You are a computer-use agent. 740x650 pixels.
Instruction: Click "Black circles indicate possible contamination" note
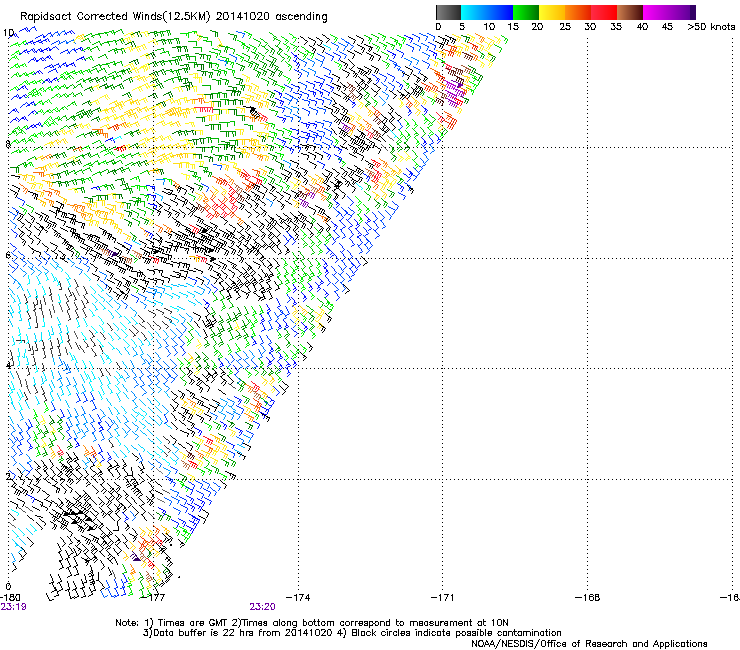coord(450,633)
